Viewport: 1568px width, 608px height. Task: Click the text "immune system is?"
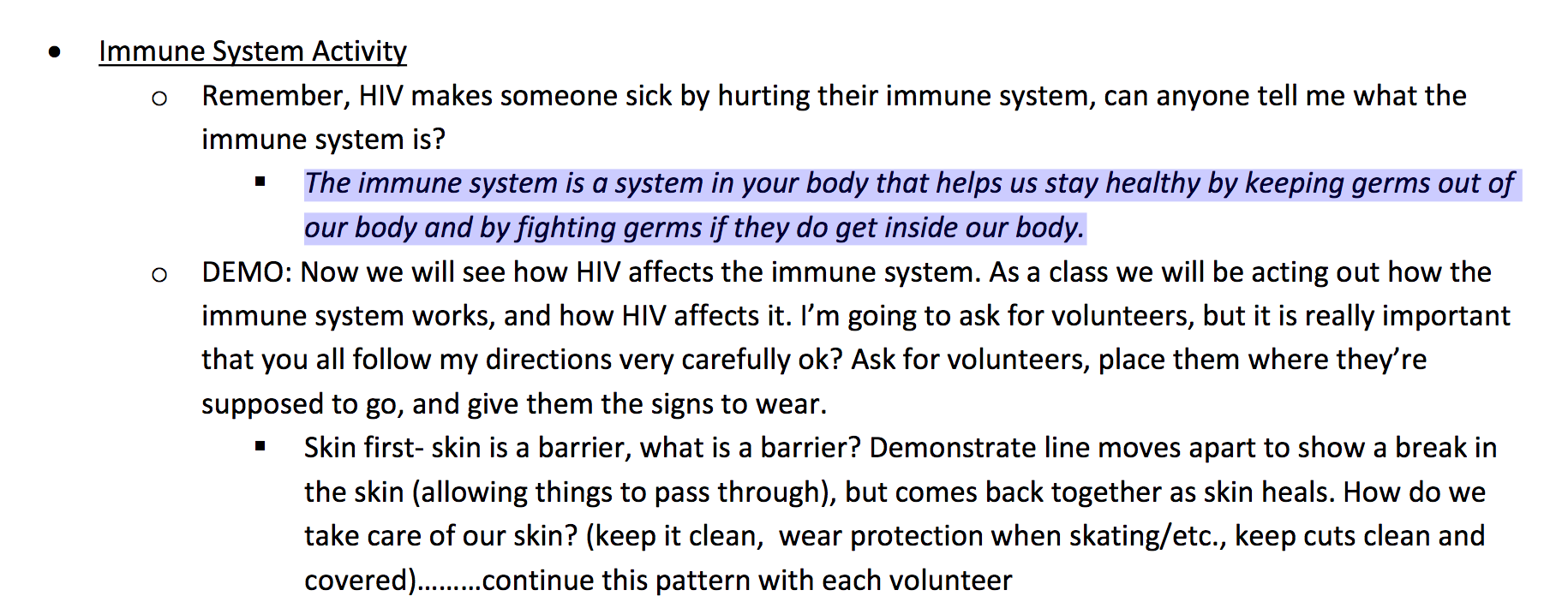click(x=324, y=140)
